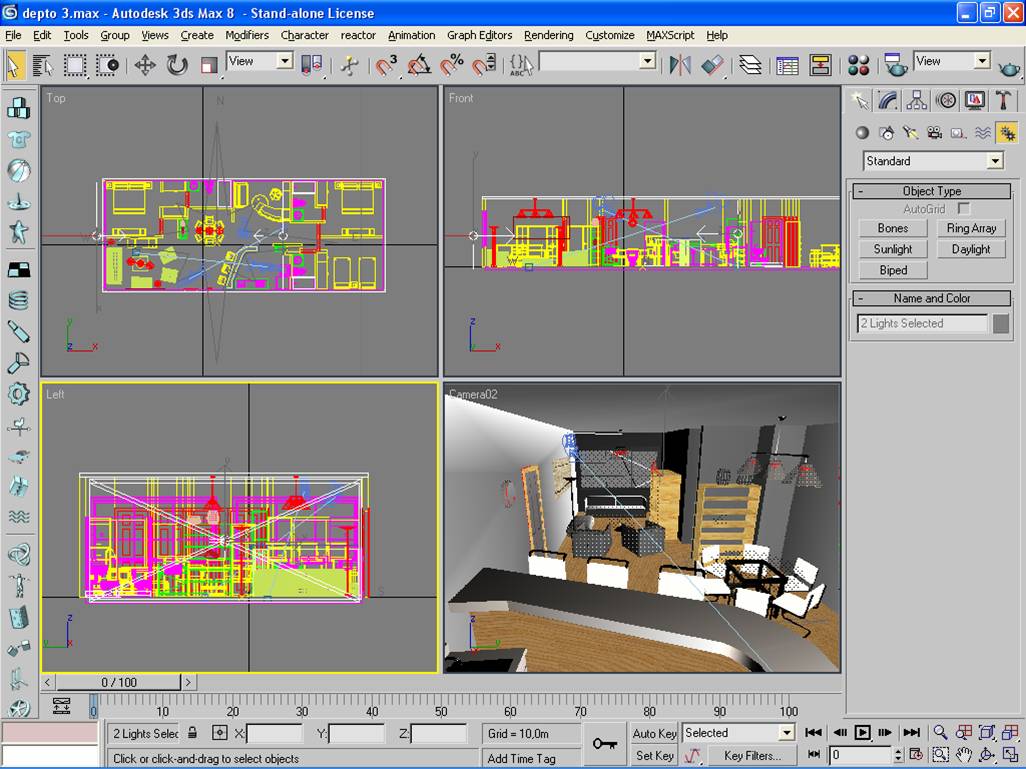
Task: Switch to Modify panel tab
Action: click(x=888, y=100)
